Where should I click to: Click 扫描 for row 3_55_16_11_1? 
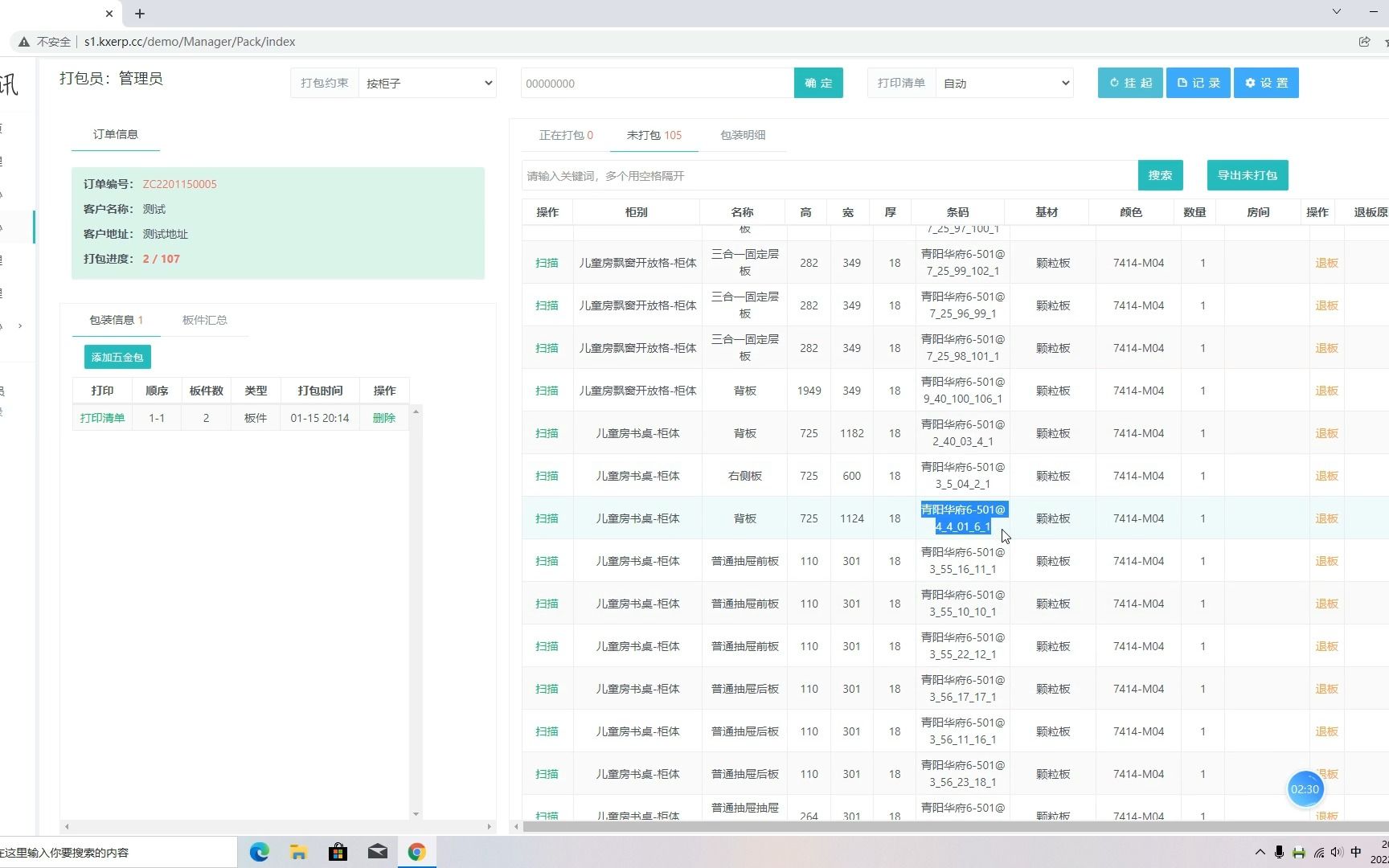coord(547,561)
